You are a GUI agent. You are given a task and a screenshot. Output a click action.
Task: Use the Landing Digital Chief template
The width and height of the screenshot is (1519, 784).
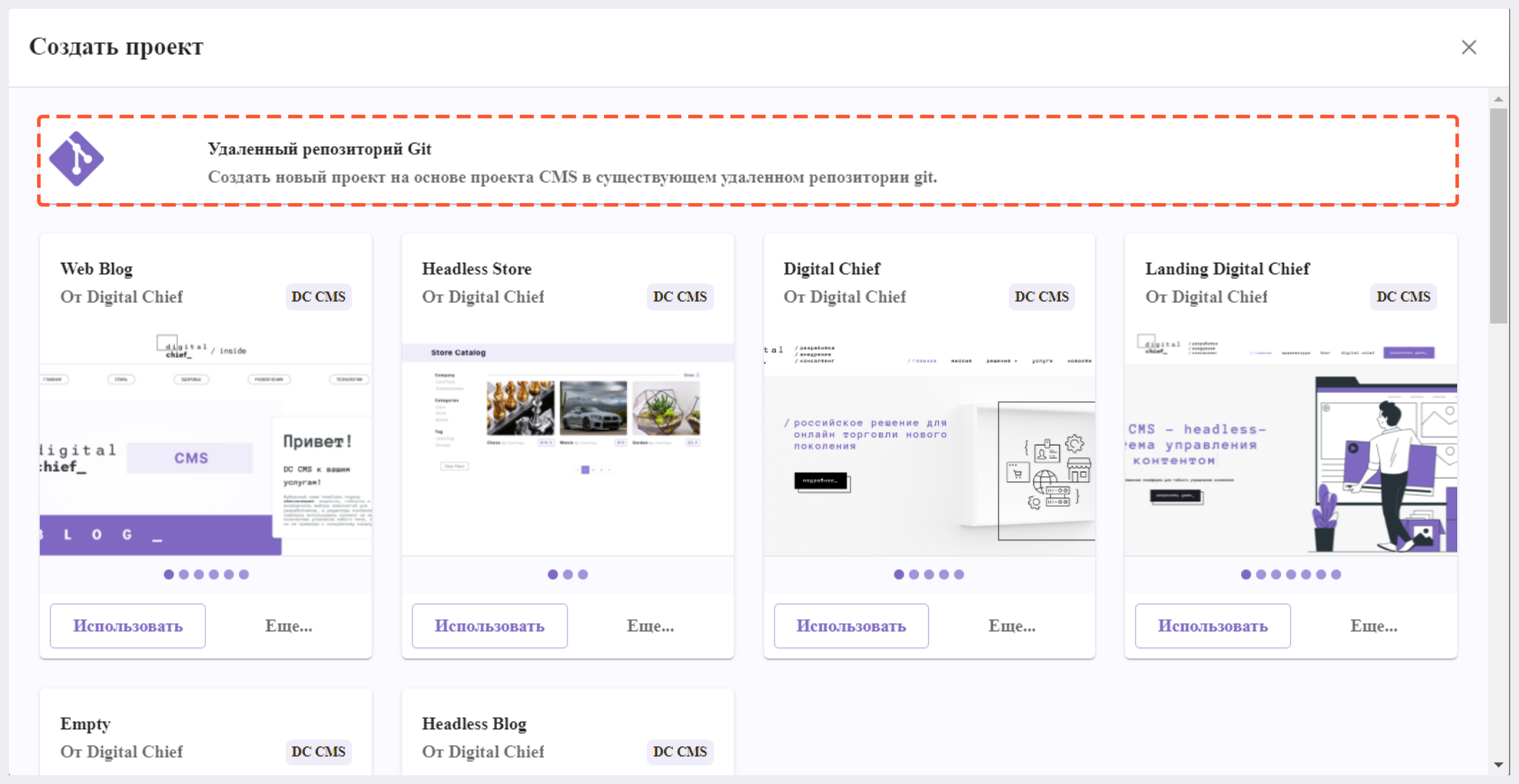coord(1212,626)
